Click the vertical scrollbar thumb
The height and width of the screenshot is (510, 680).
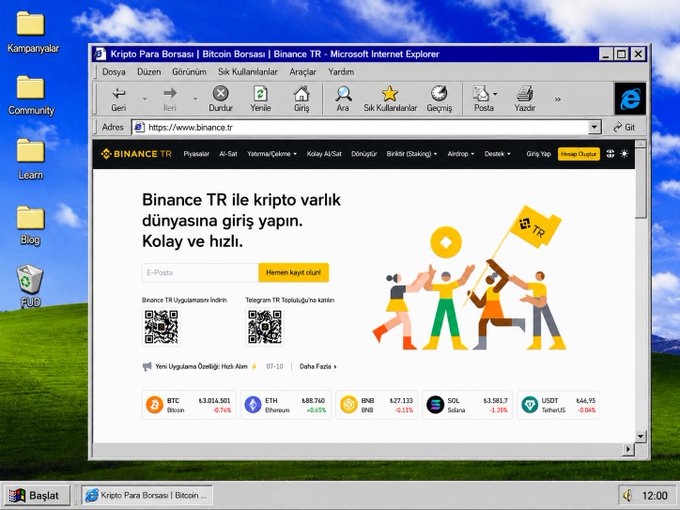tap(641, 183)
